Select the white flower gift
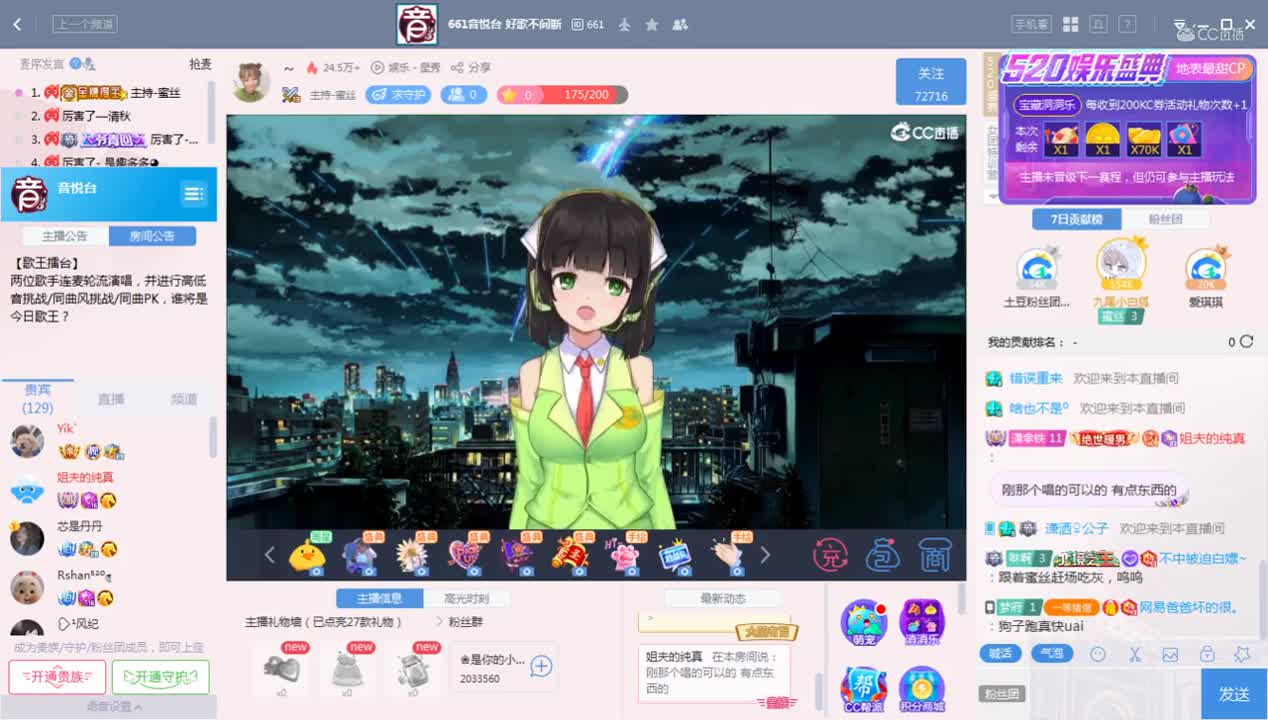Screen dimensions: 1268x720 pyautogui.click(x=412, y=556)
